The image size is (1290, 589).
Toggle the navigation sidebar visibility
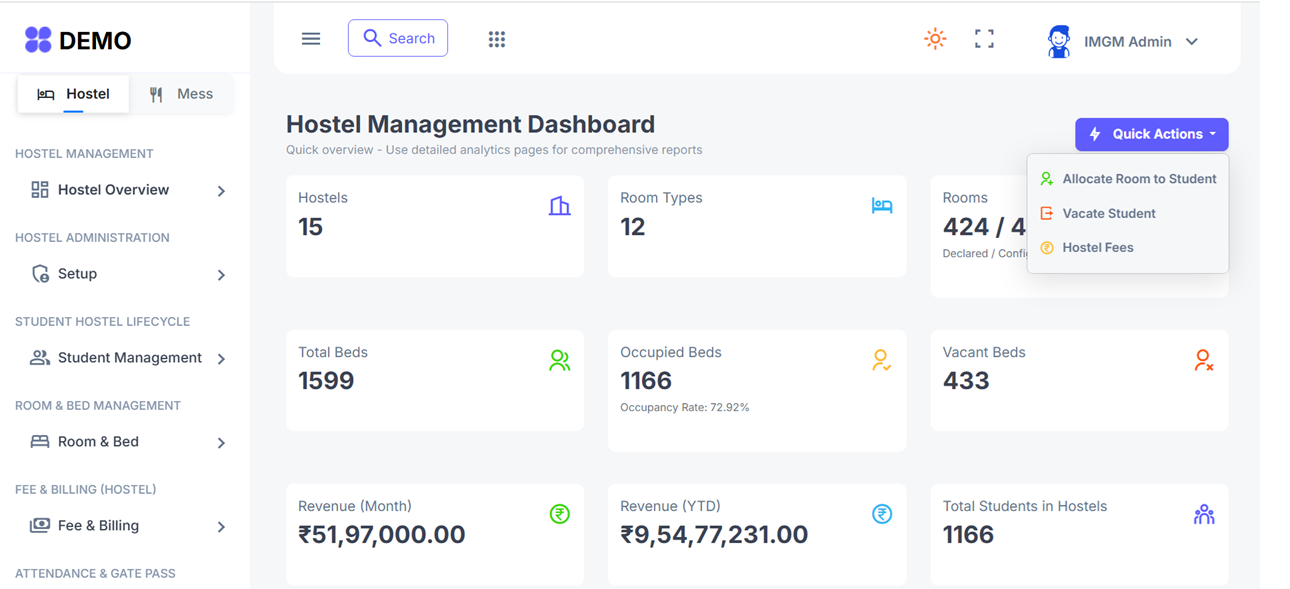tap(310, 38)
